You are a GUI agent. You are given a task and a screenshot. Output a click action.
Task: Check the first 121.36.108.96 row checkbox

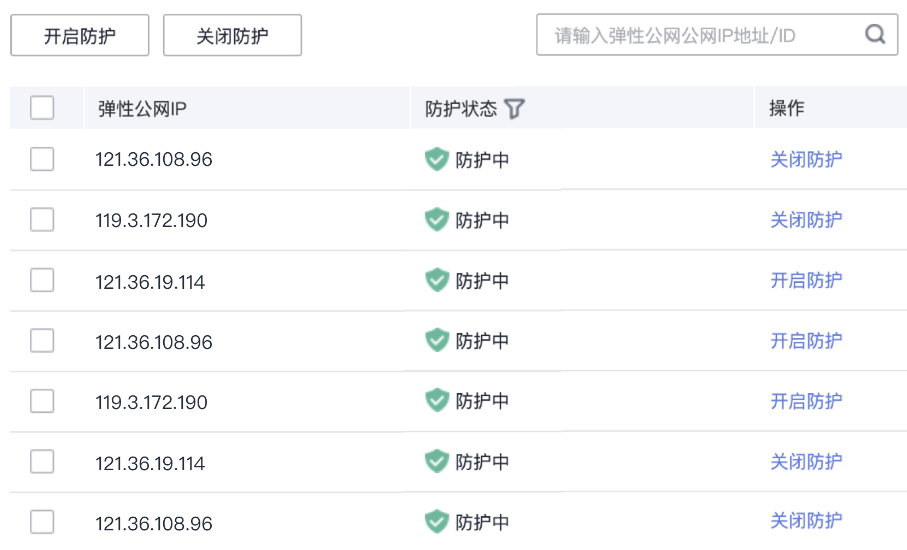(x=42, y=159)
